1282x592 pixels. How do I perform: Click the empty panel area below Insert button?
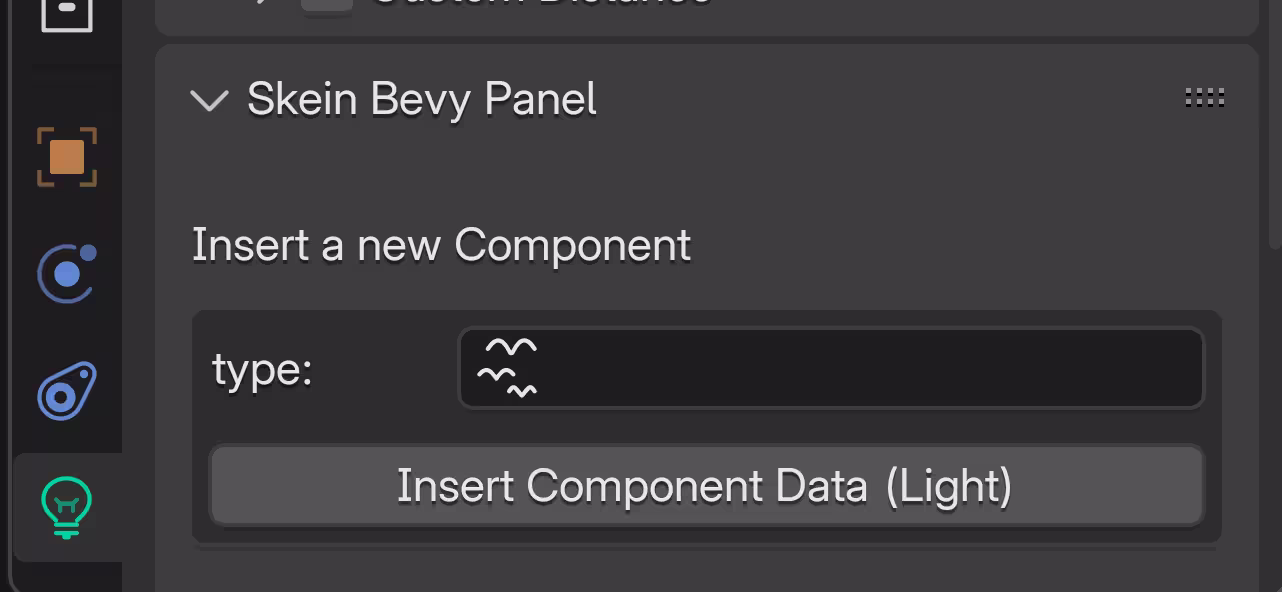[x=706, y=572]
